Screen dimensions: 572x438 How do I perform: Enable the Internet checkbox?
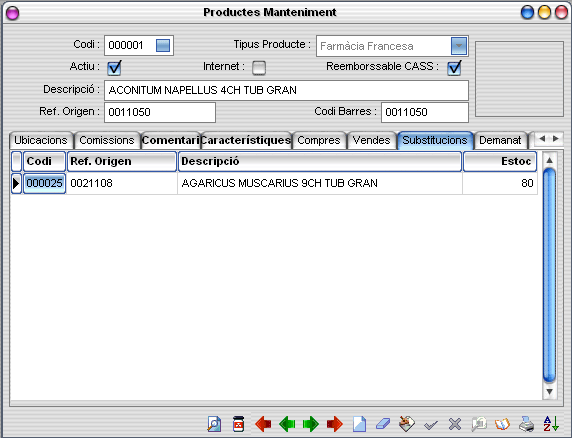tap(259, 68)
